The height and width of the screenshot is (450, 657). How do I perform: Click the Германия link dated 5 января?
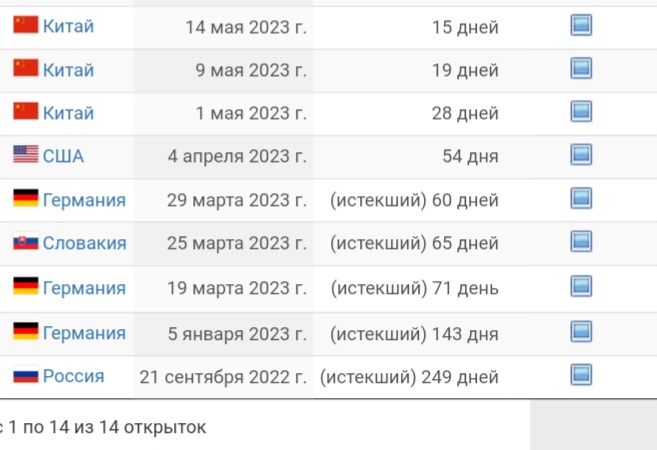[x=84, y=332]
